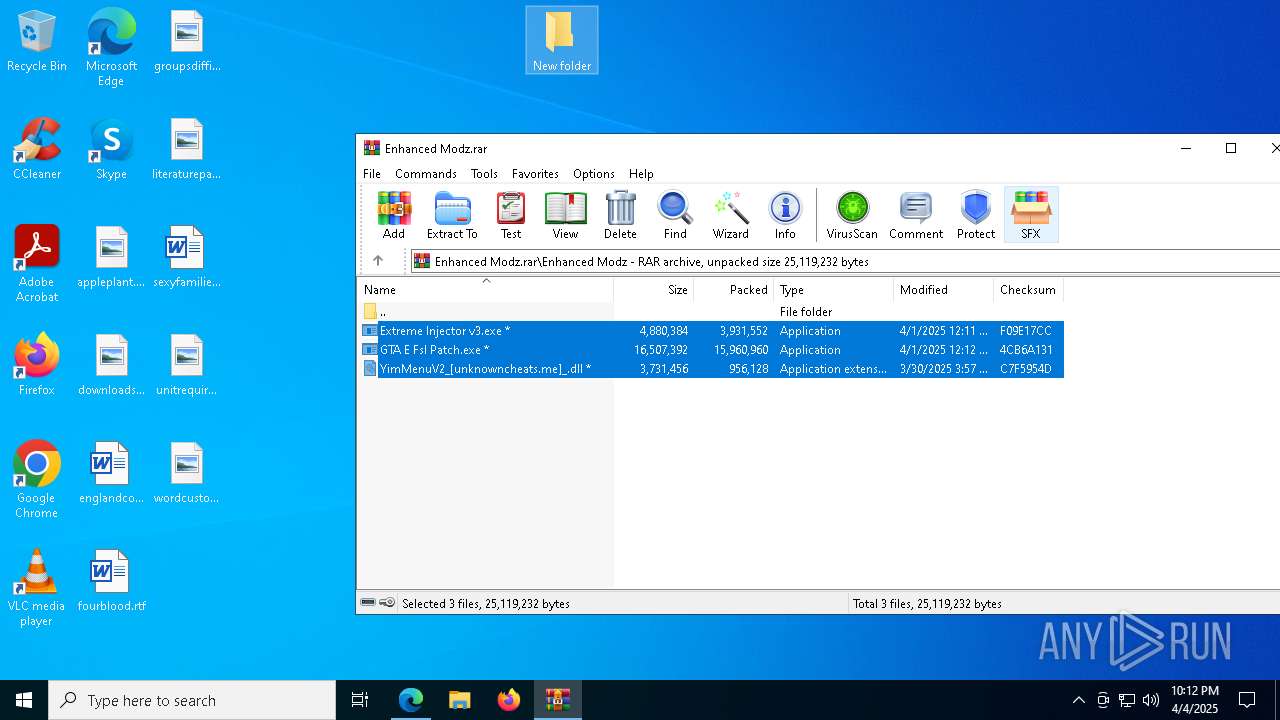Click the WinRAR taskbar button
The height and width of the screenshot is (720, 1280).
pos(557,700)
